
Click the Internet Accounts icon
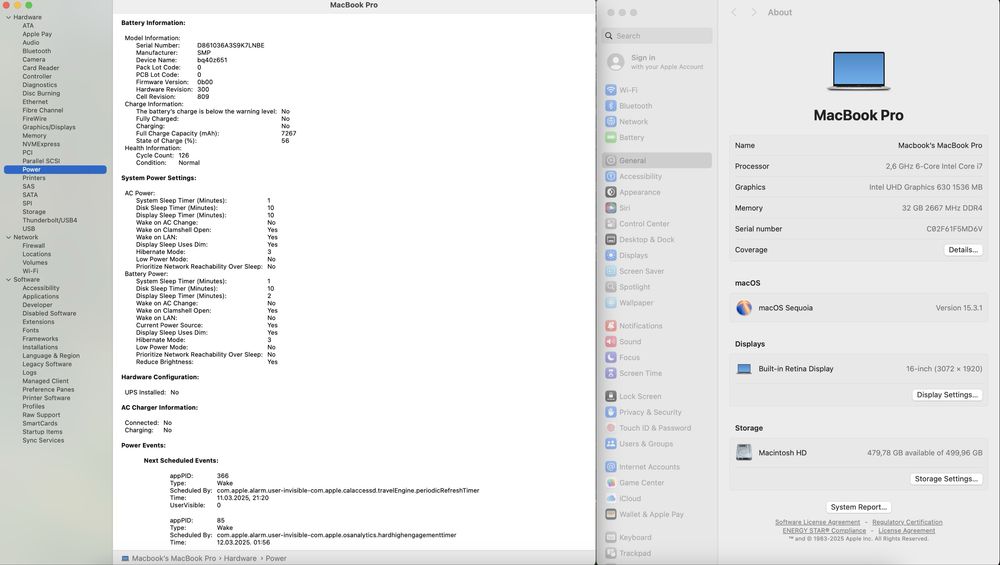pyautogui.click(x=611, y=467)
